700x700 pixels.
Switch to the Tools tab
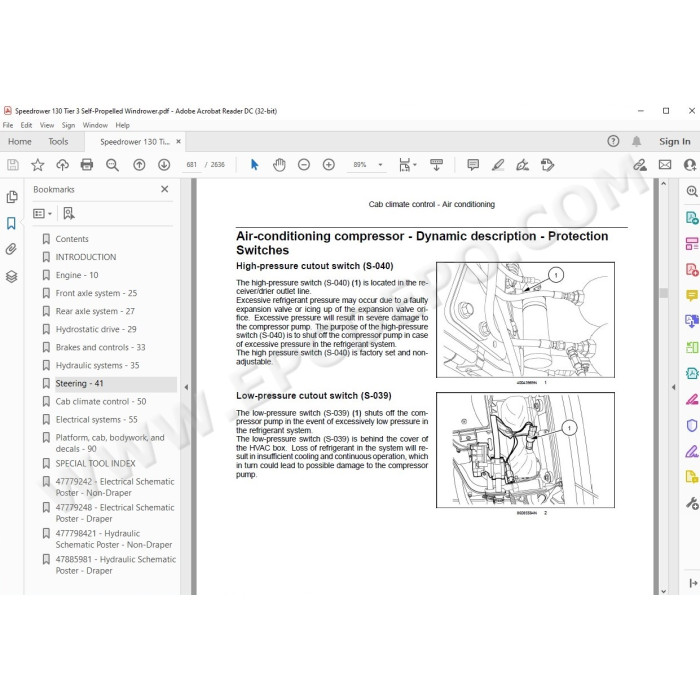(58, 142)
